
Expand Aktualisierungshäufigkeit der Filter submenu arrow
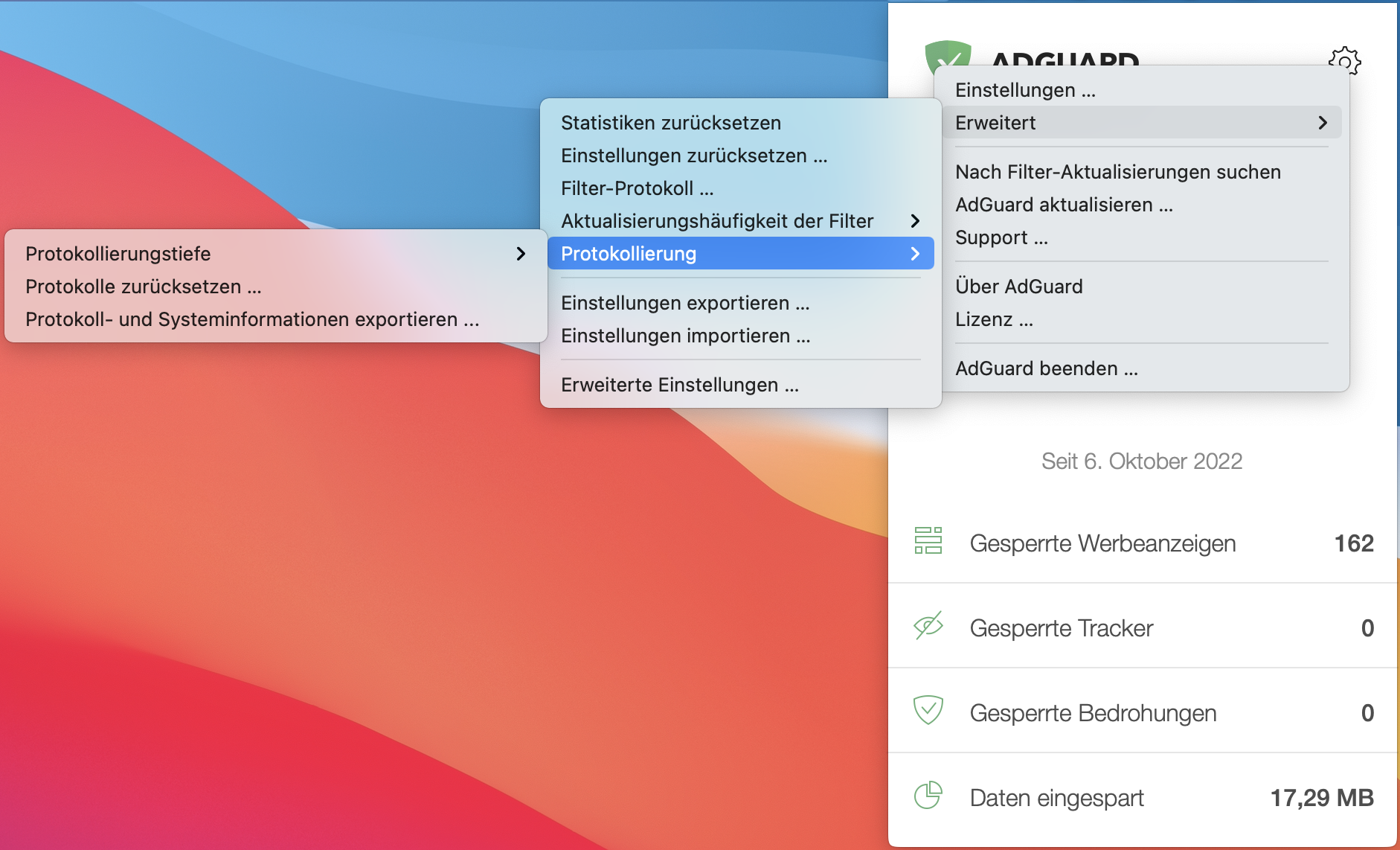pyautogui.click(x=915, y=221)
